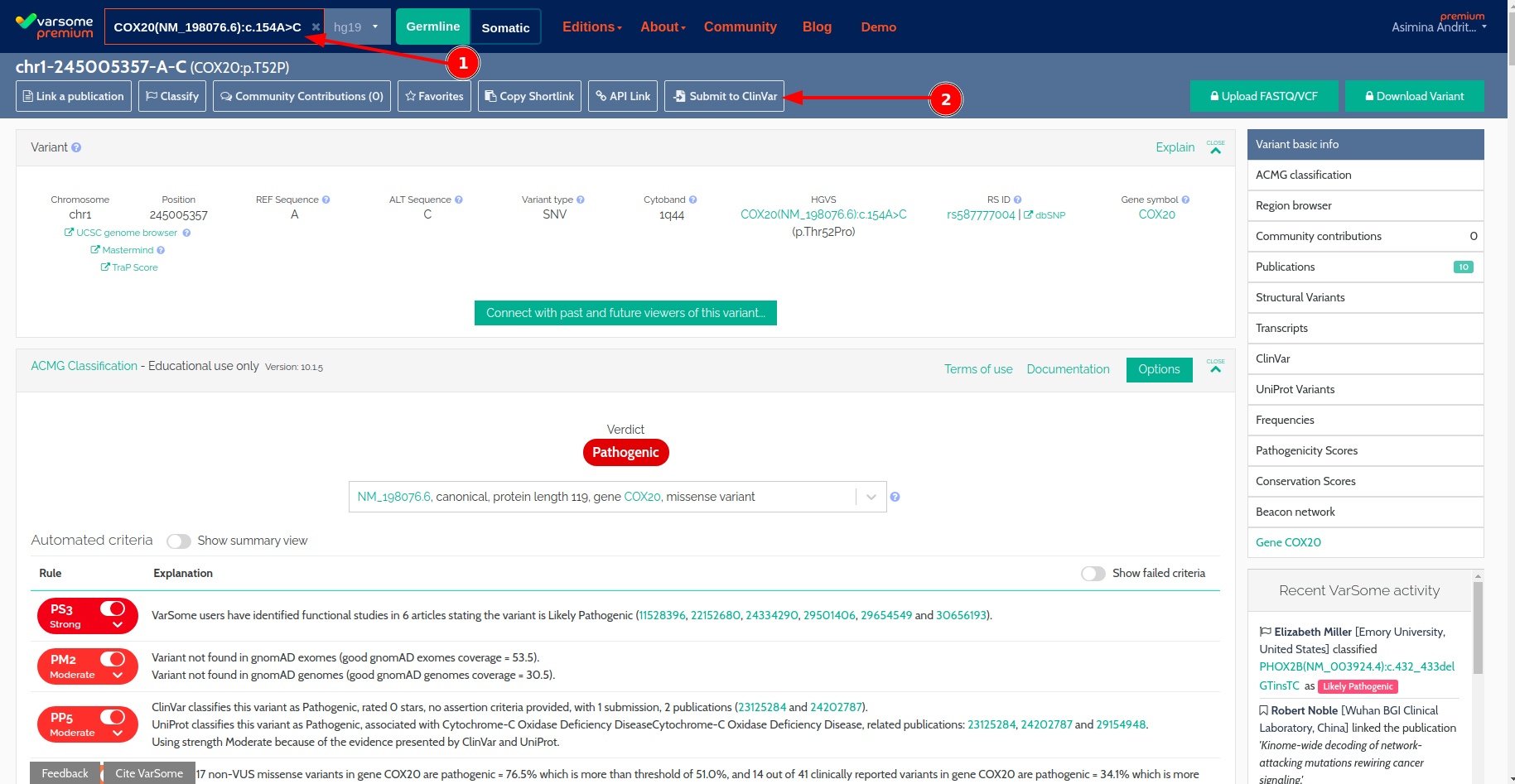Collapse the ACMG Classification panel
This screenshot has width=1515, height=784.
coord(1215,366)
